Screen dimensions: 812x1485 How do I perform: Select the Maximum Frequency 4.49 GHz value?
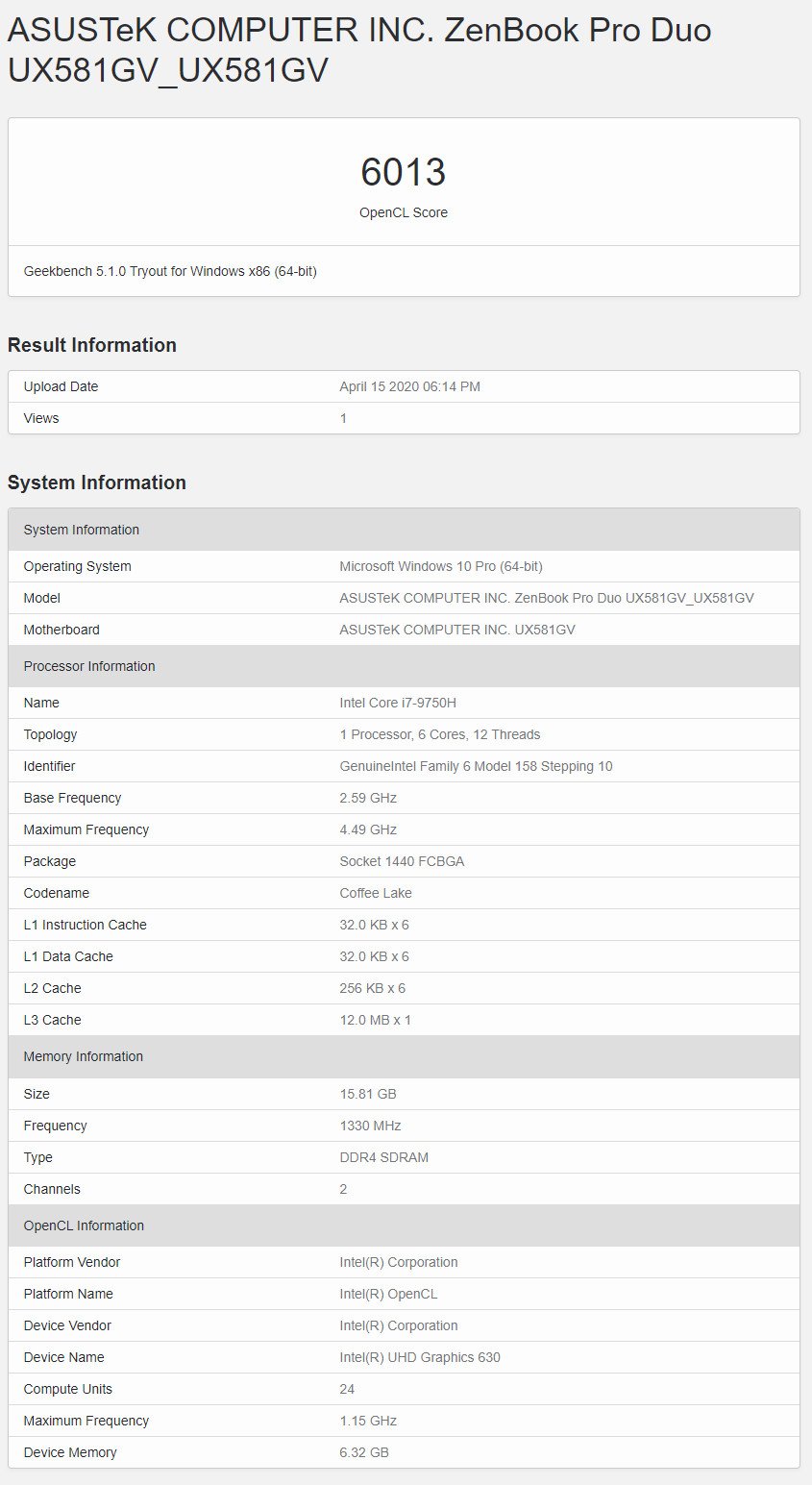click(x=368, y=829)
